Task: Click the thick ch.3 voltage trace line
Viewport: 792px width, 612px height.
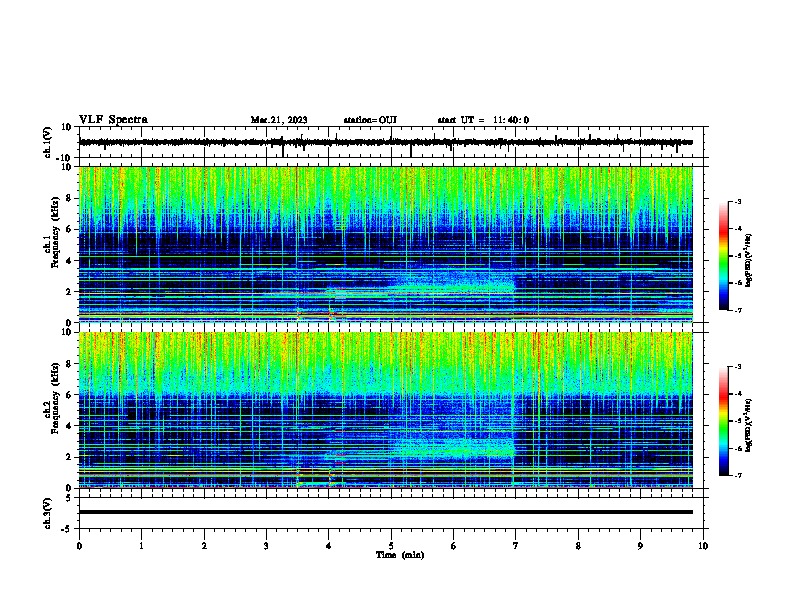Action: [386, 512]
